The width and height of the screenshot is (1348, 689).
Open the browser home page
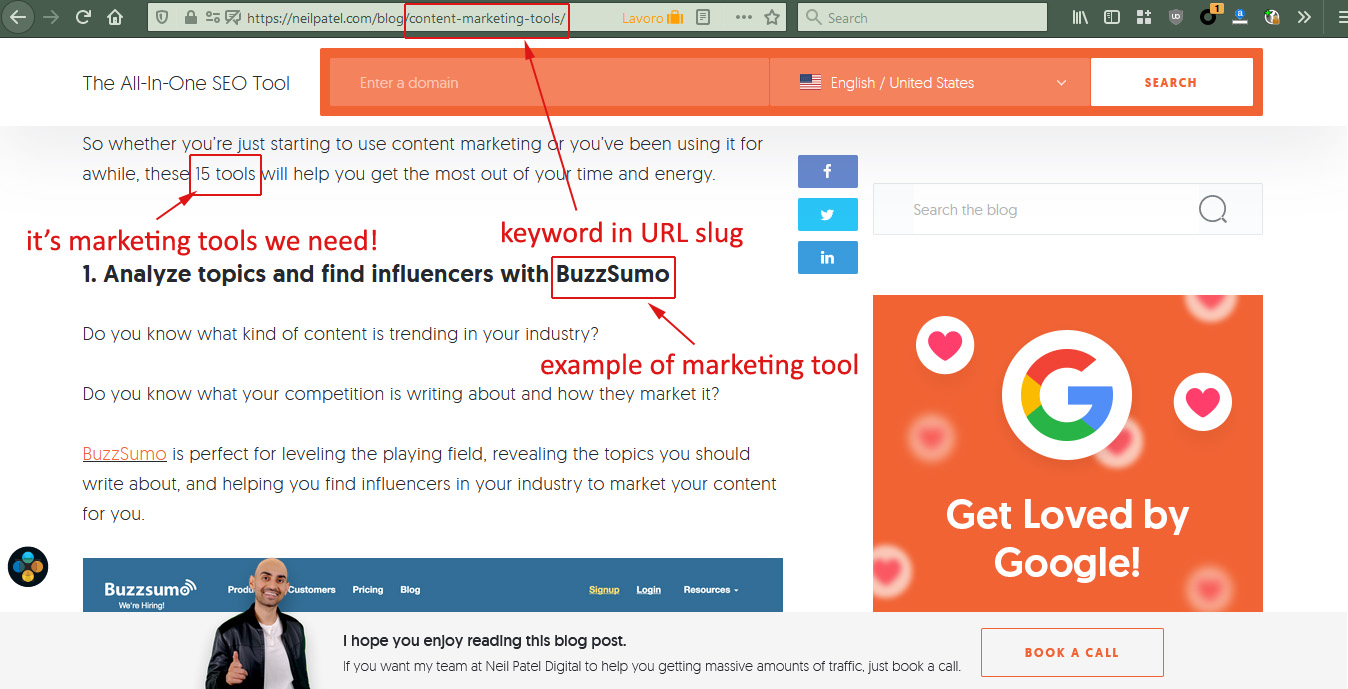tap(116, 17)
